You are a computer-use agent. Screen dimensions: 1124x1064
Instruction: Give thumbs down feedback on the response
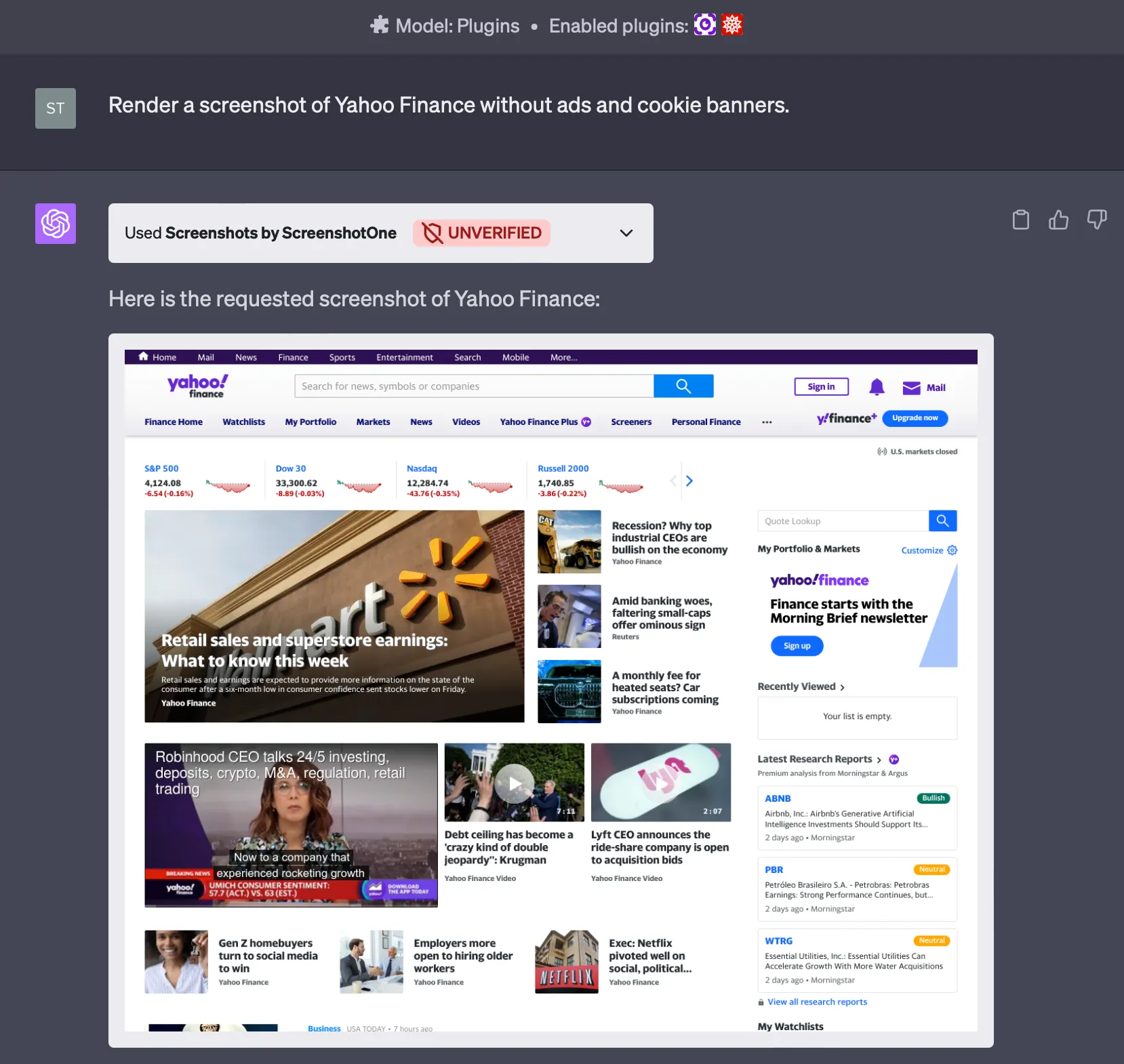tap(1097, 220)
